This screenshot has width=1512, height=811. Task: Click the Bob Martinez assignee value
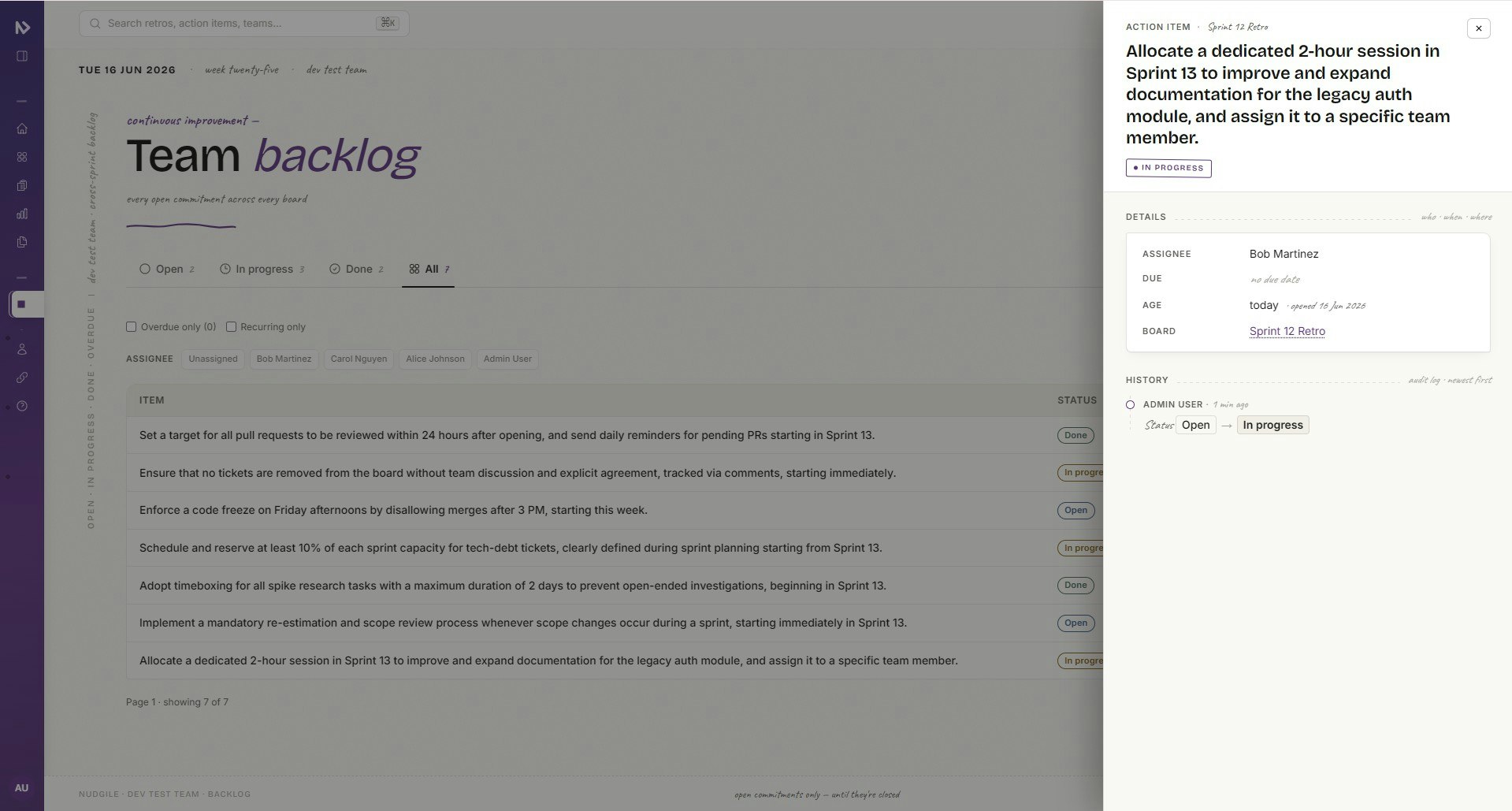pyautogui.click(x=1284, y=254)
